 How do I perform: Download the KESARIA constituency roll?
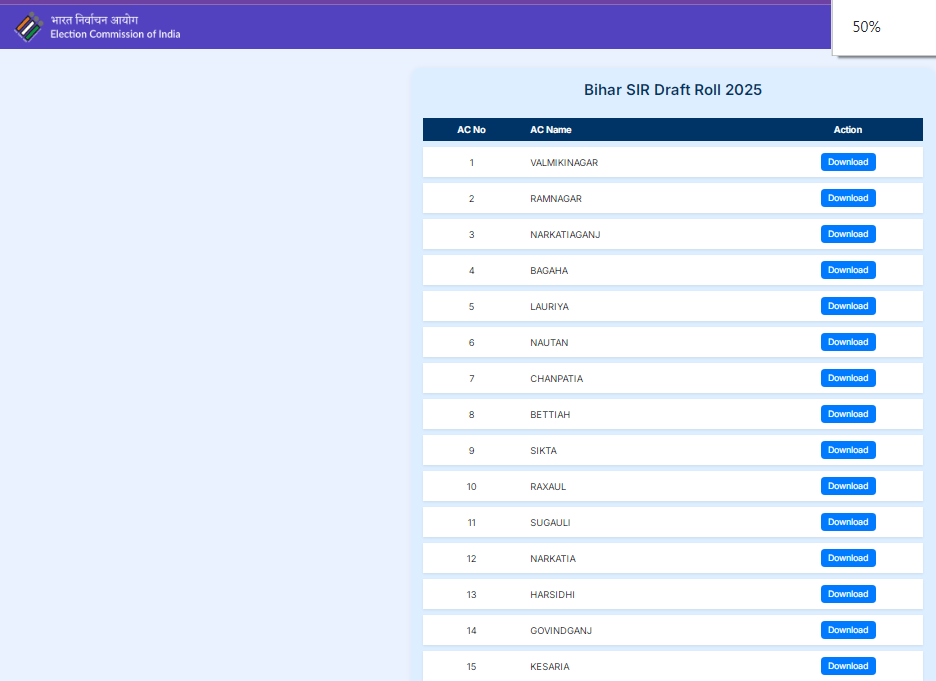[x=847, y=666]
